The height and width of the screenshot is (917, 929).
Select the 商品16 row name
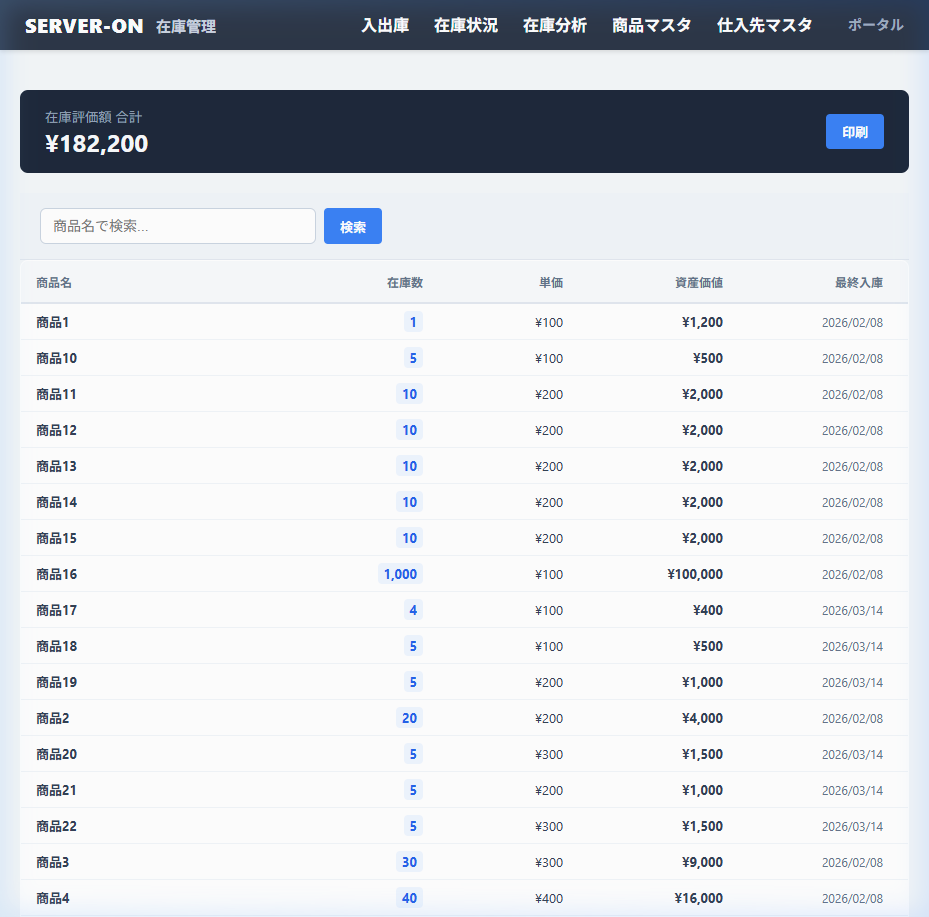[57, 574]
